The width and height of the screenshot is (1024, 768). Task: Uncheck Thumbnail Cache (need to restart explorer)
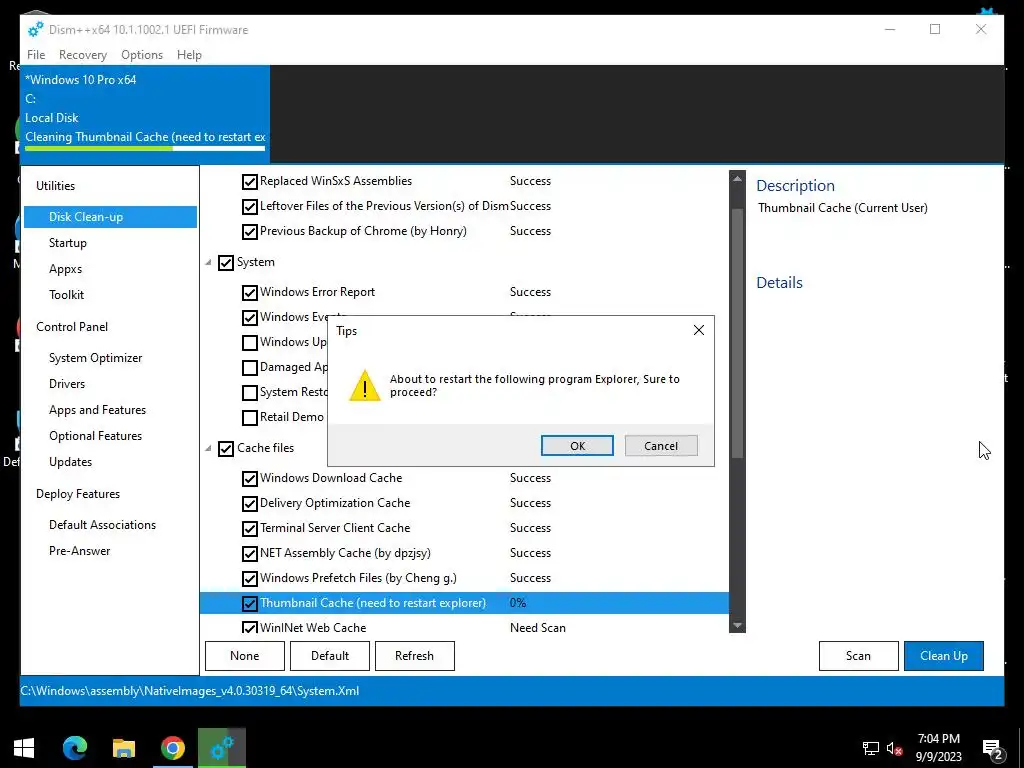249,603
